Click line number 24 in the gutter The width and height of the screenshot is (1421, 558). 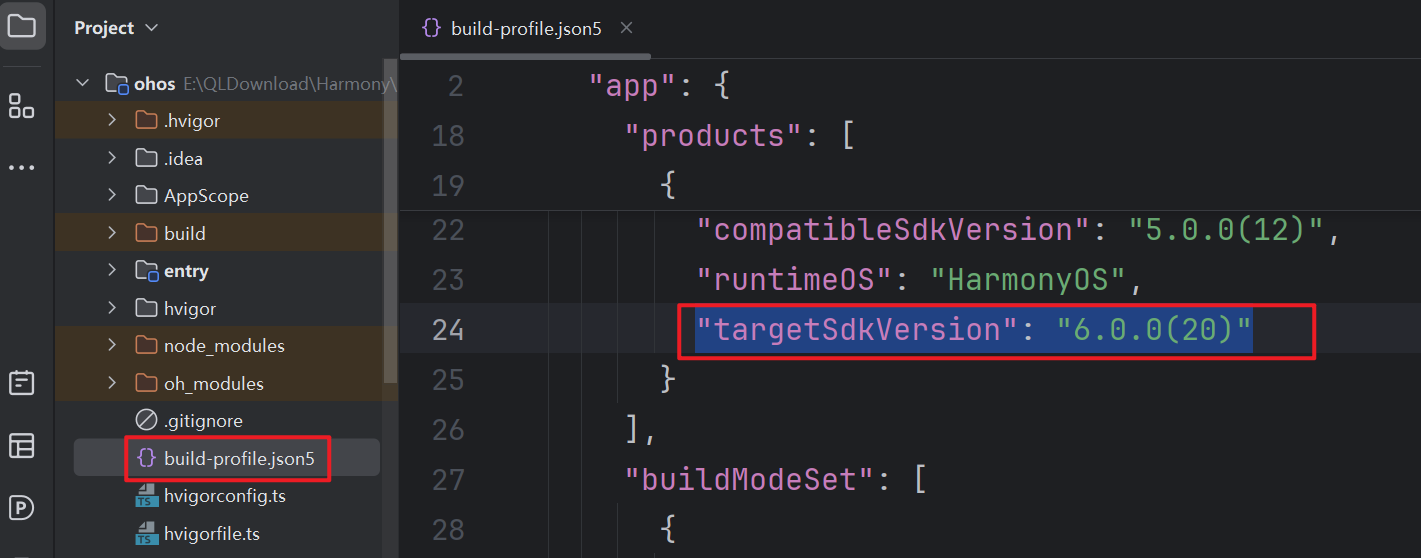click(x=447, y=329)
